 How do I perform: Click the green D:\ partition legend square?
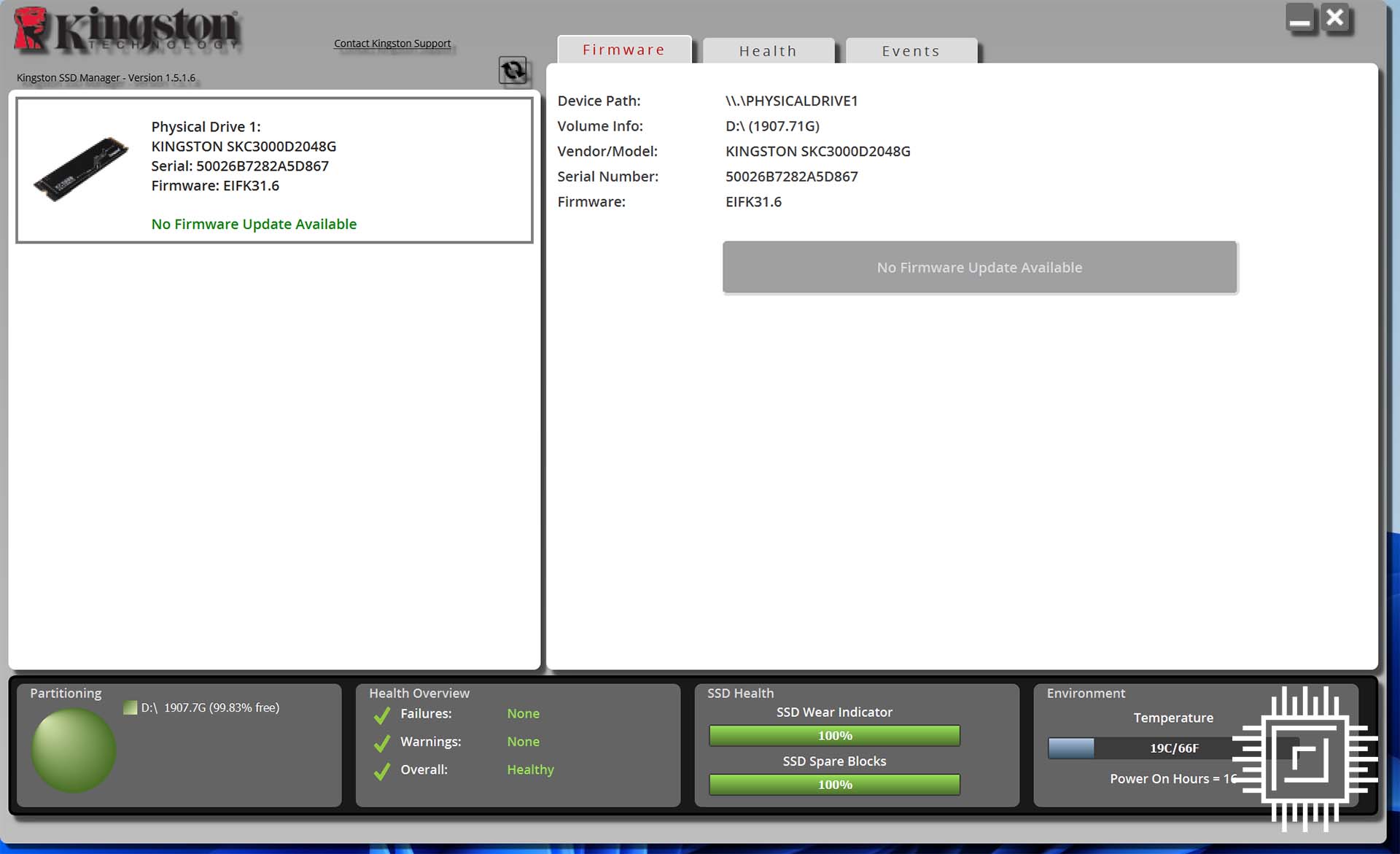click(x=130, y=707)
